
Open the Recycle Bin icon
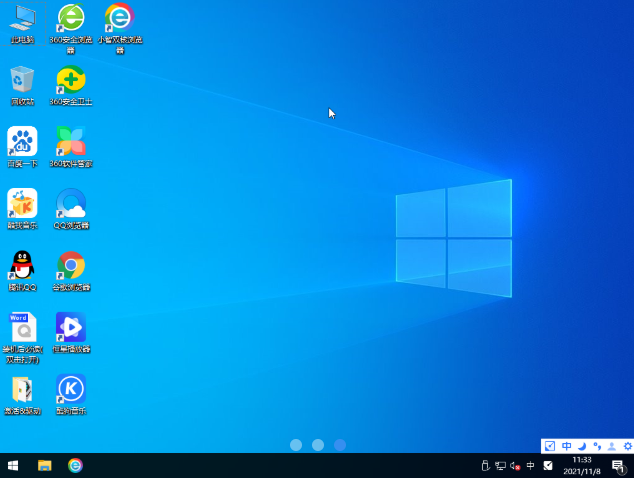(x=22, y=81)
